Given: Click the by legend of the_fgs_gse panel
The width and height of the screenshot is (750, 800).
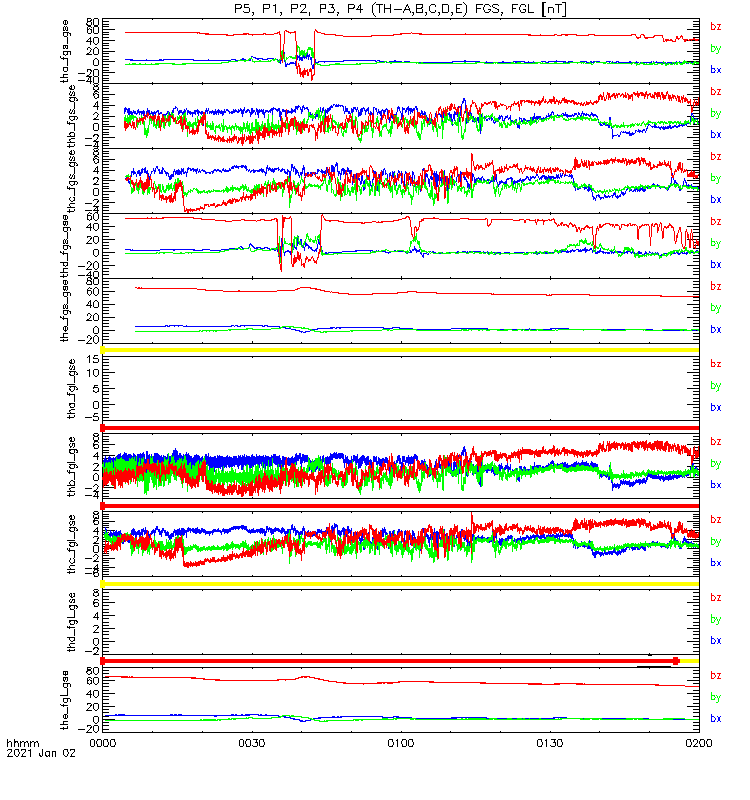Looking at the screenshot, I should [716, 308].
